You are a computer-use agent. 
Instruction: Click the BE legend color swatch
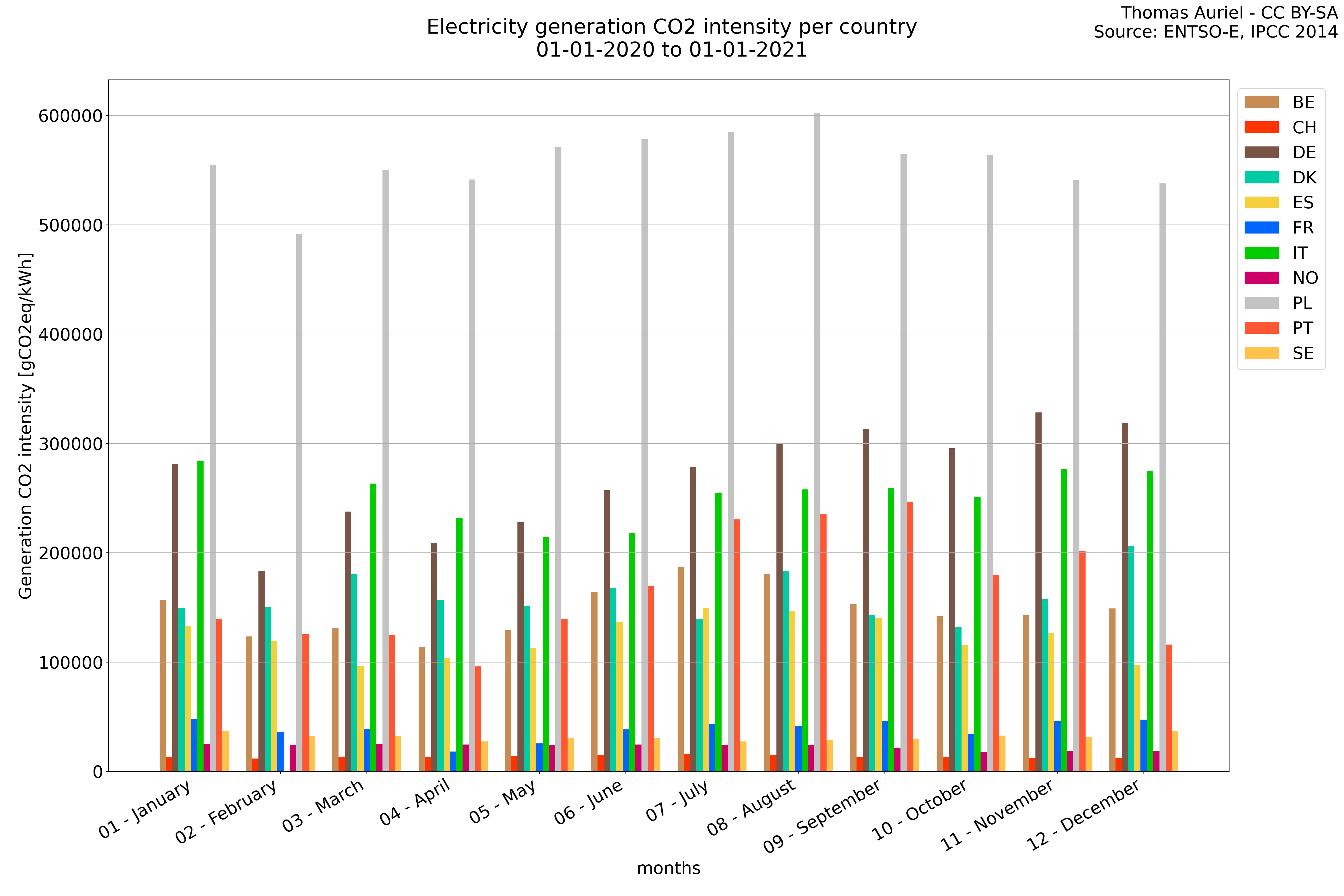click(x=1261, y=102)
